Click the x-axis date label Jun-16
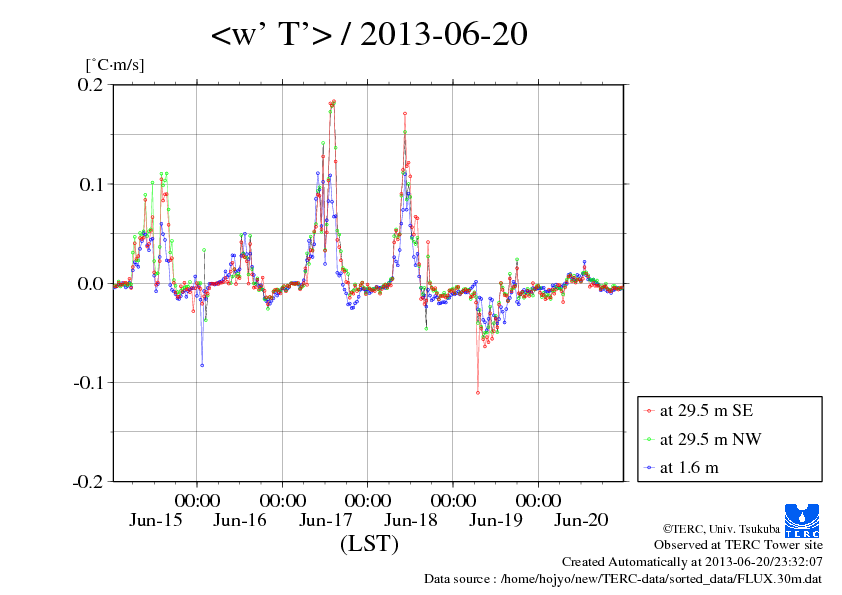The width and height of the screenshot is (842, 595). (239, 520)
